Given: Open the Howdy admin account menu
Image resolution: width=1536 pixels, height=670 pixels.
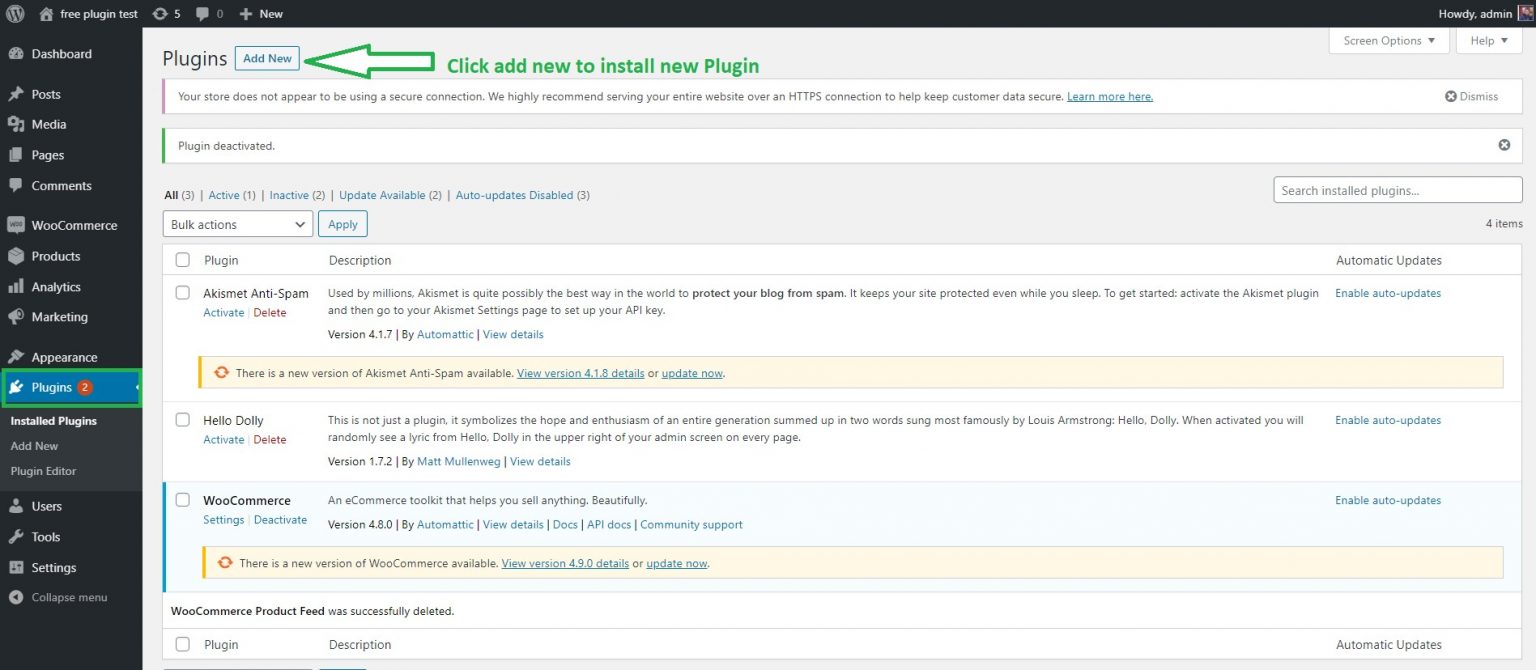Looking at the screenshot, I should pyautogui.click(x=1477, y=13).
